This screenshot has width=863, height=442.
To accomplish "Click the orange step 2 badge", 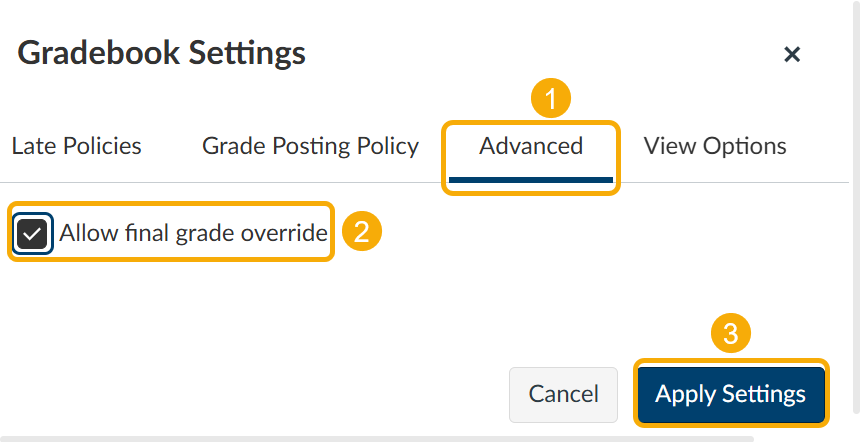I will click(362, 231).
